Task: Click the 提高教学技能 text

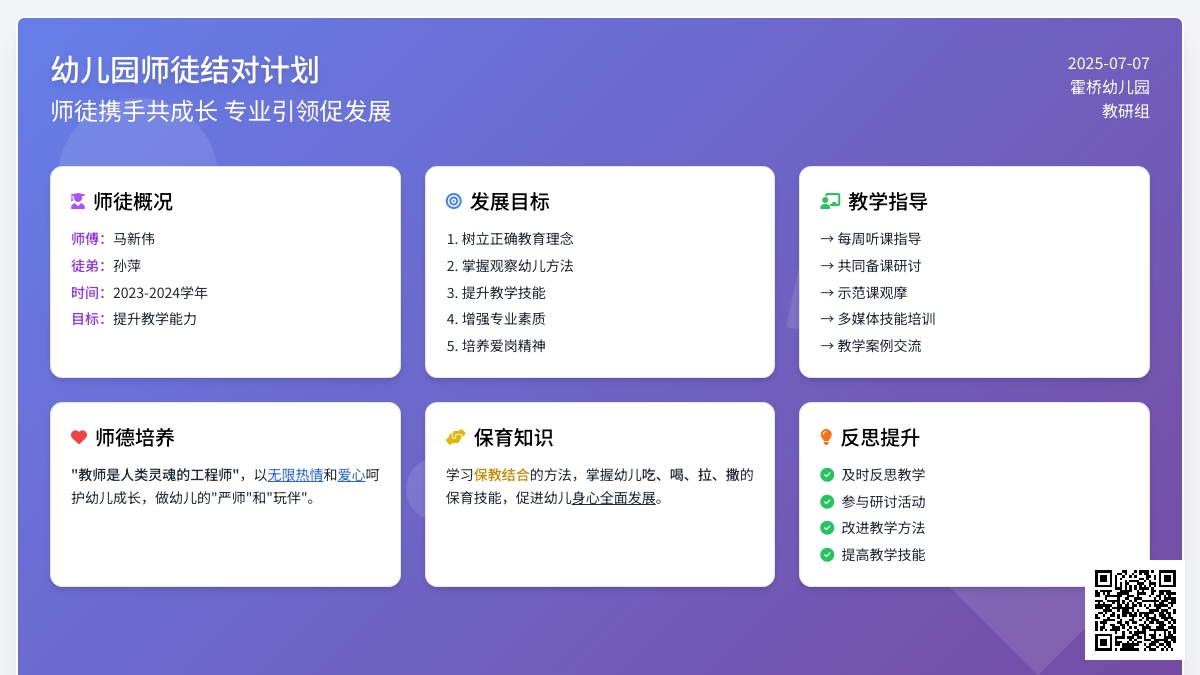Action: pos(883,555)
